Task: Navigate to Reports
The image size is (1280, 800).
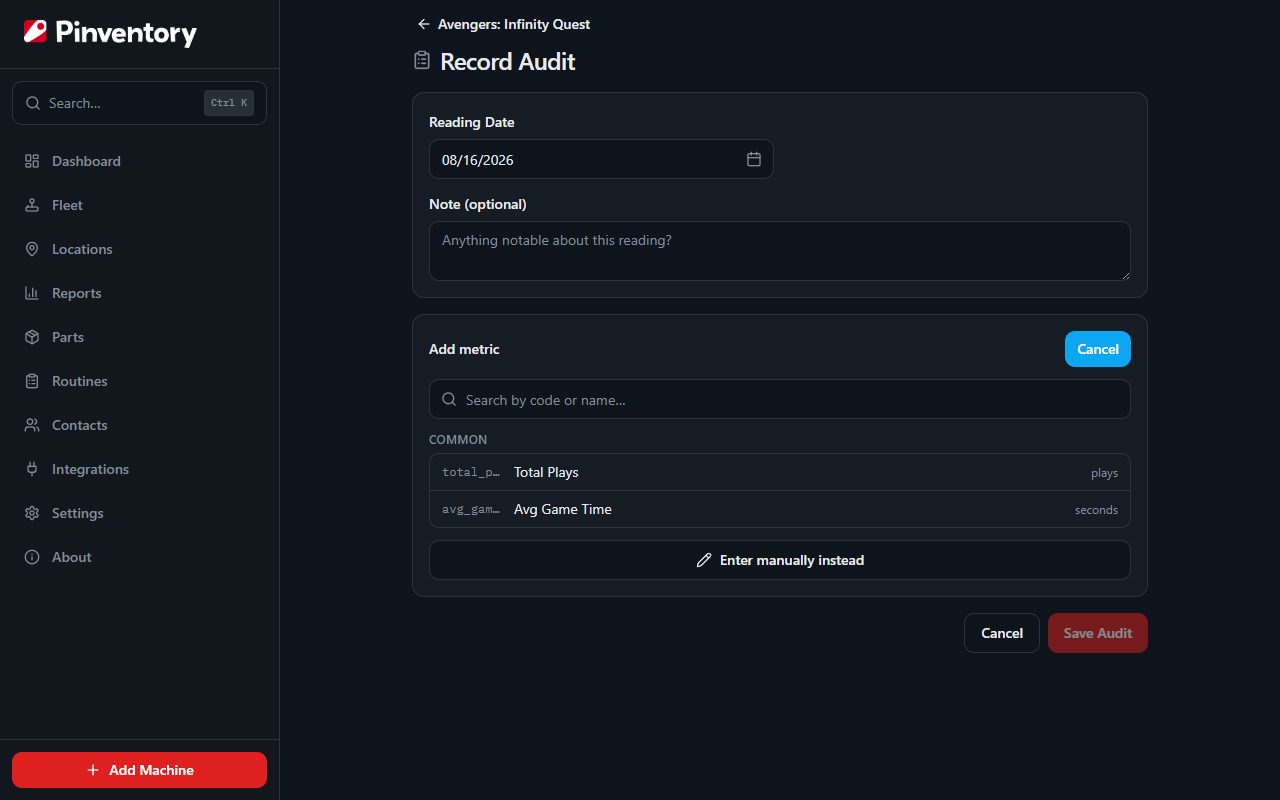Action: 139,293
